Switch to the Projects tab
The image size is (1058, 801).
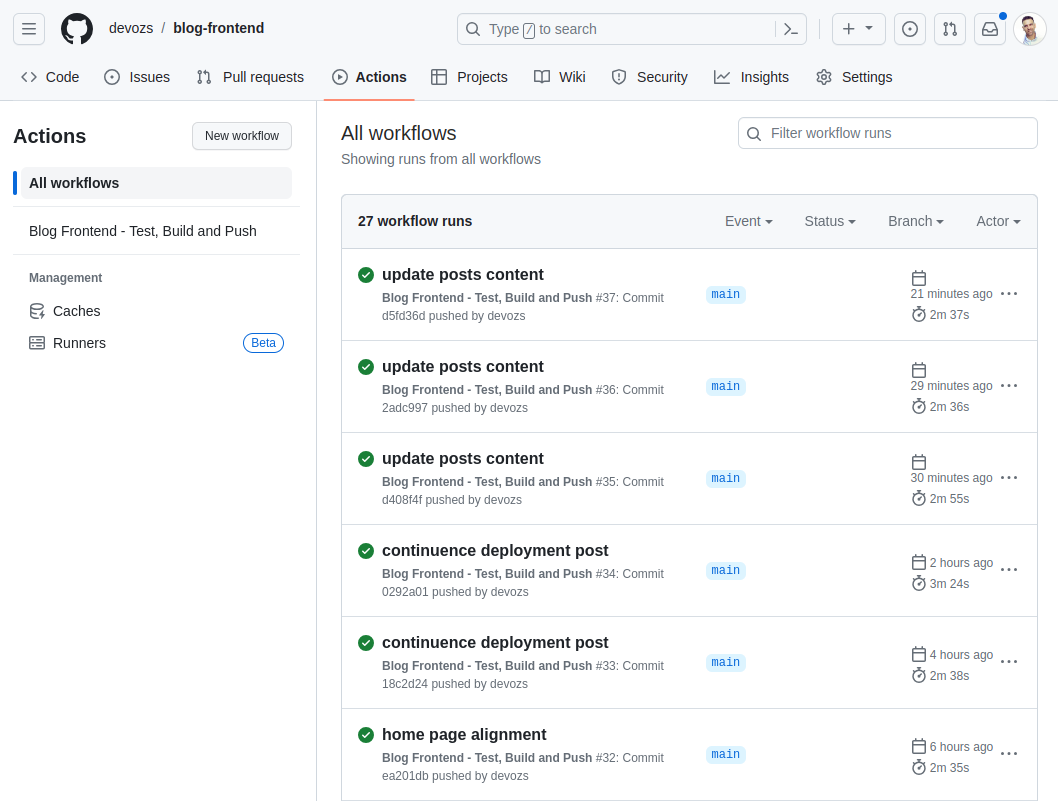coord(469,77)
